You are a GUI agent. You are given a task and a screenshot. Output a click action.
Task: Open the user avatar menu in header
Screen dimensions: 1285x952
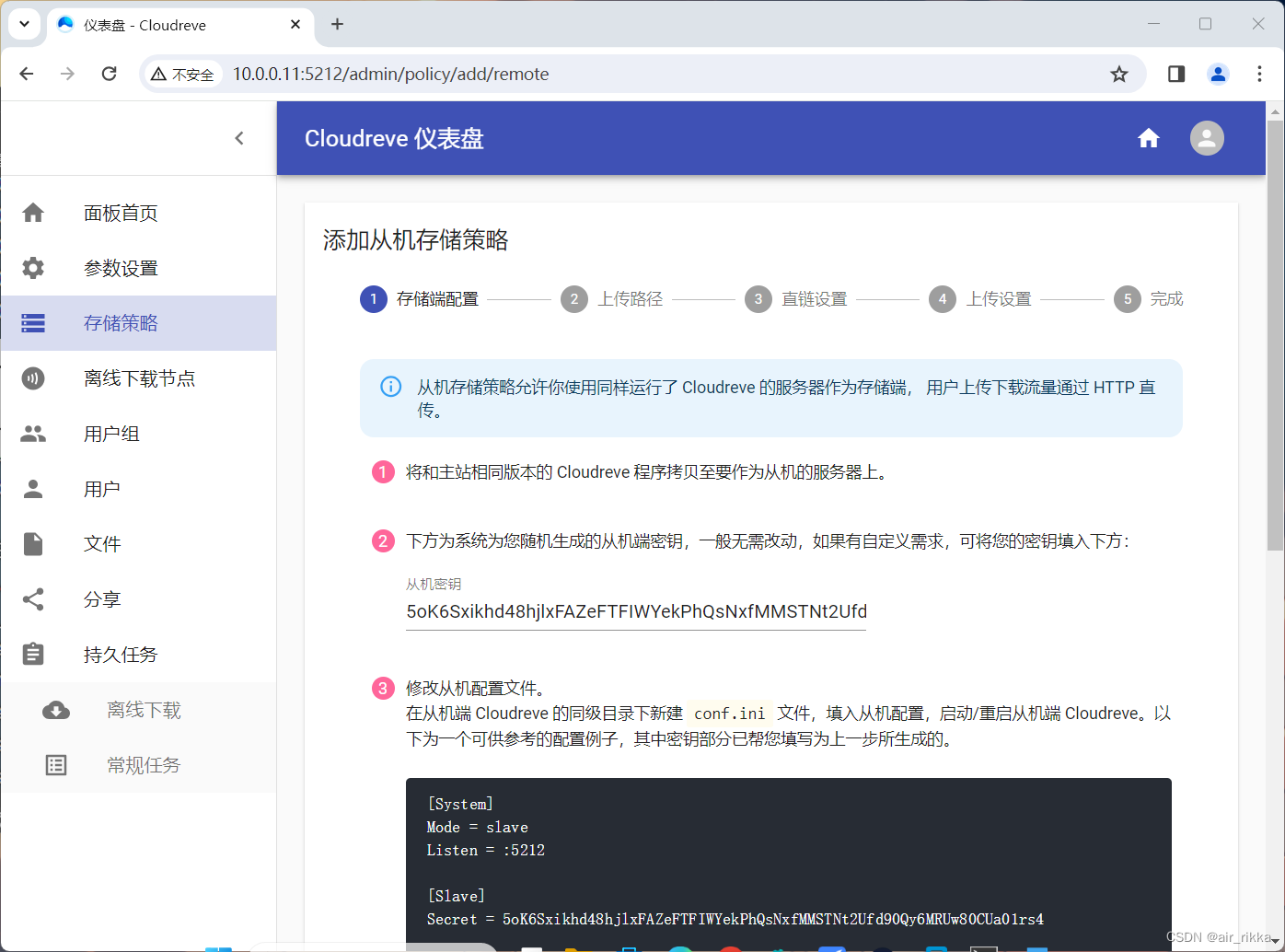pyautogui.click(x=1207, y=138)
